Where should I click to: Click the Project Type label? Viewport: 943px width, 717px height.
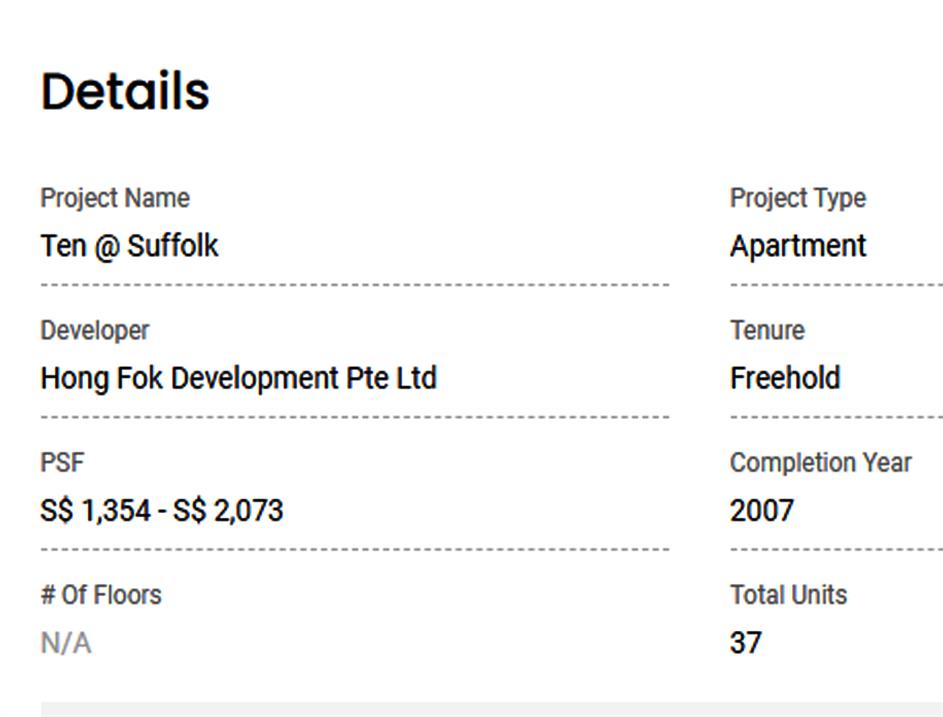[798, 198]
